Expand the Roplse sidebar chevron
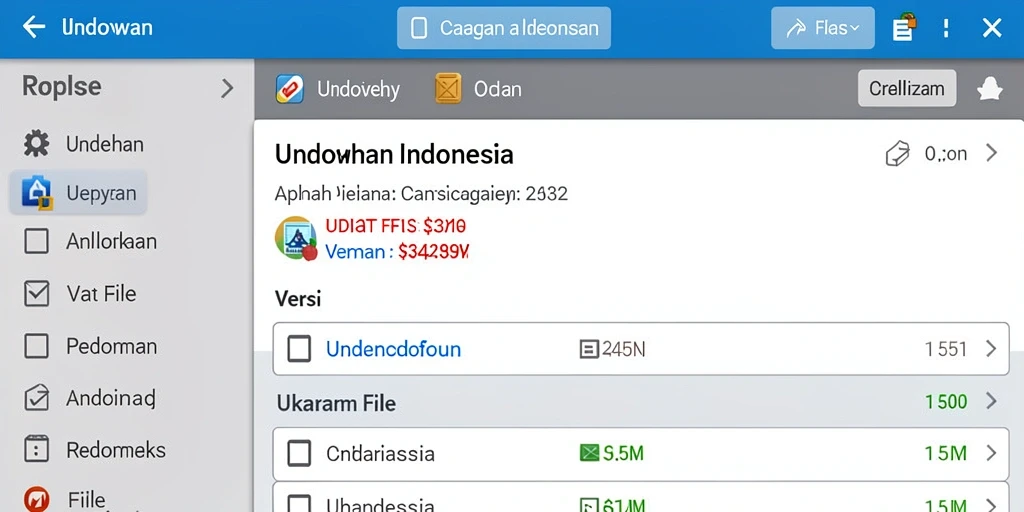1024x512 pixels. [227, 88]
